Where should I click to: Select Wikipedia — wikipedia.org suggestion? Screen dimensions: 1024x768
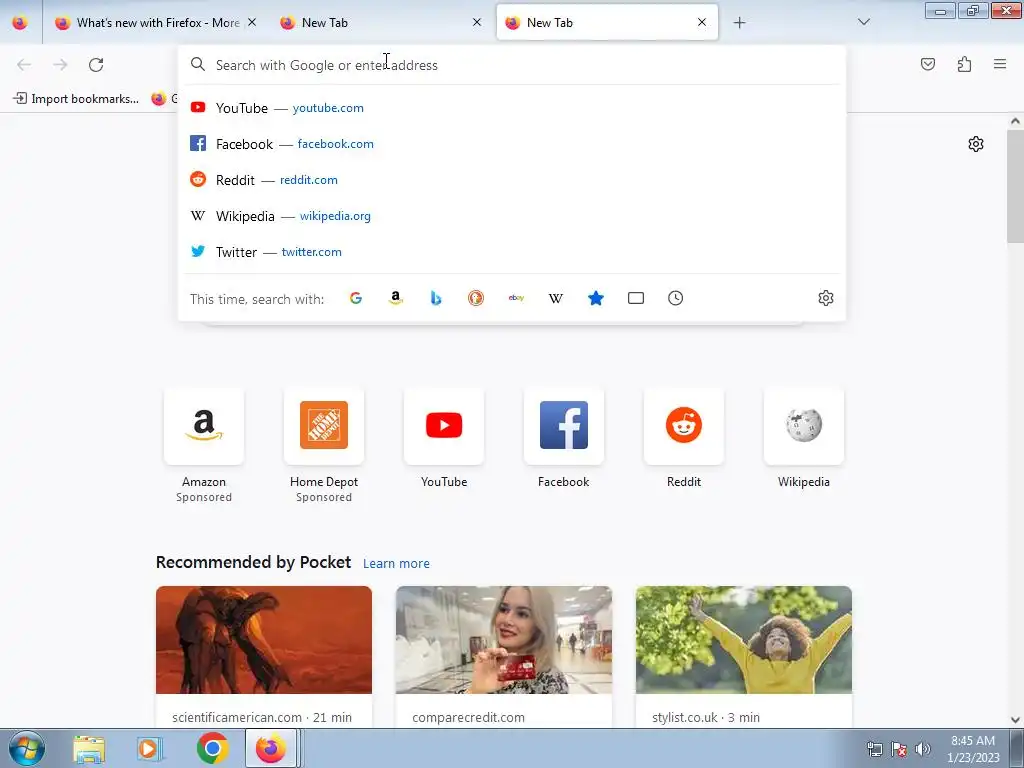pyautogui.click(x=512, y=216)
